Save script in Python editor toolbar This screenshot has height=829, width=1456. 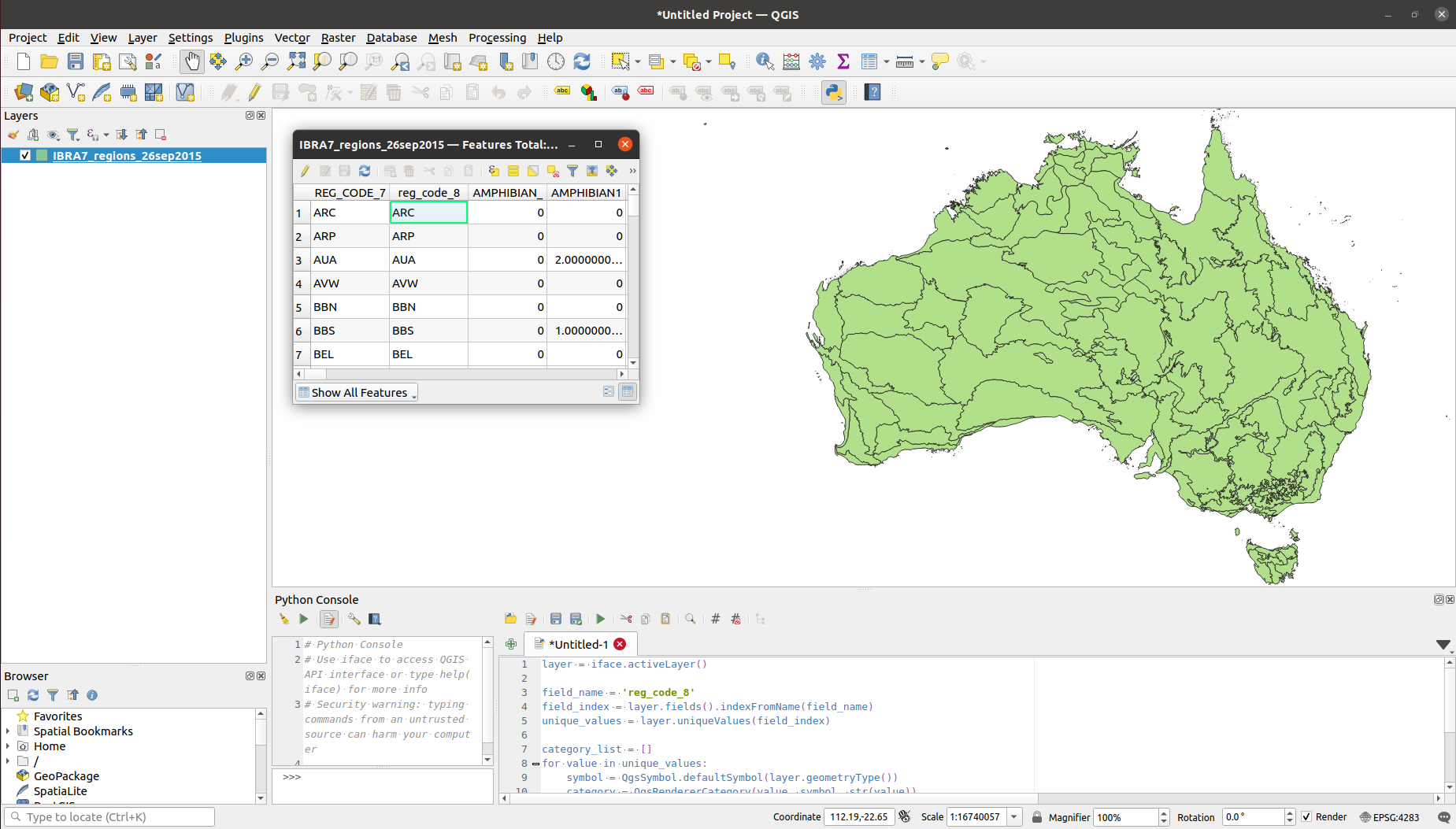click(x=556, y=619)
